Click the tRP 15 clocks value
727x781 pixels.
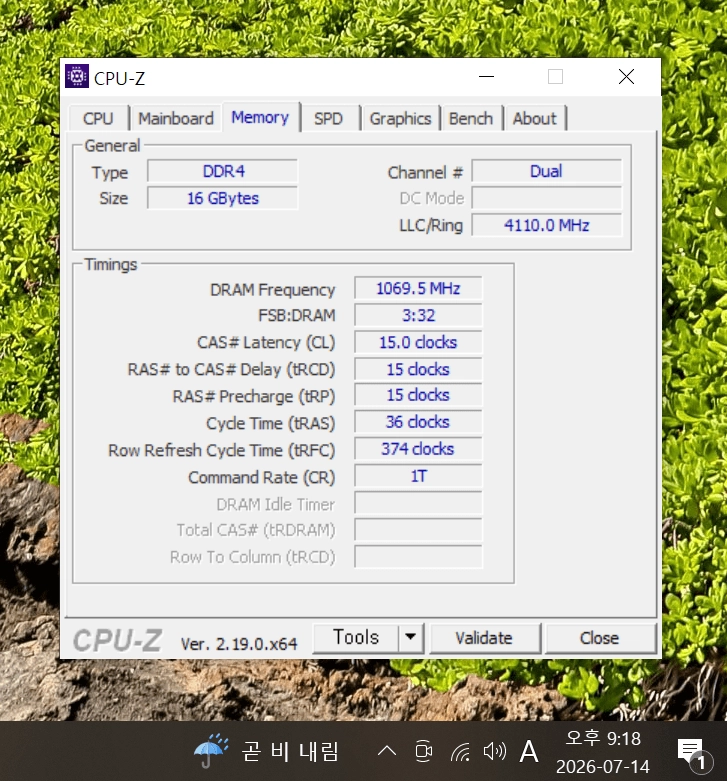[x=418, y=395]
